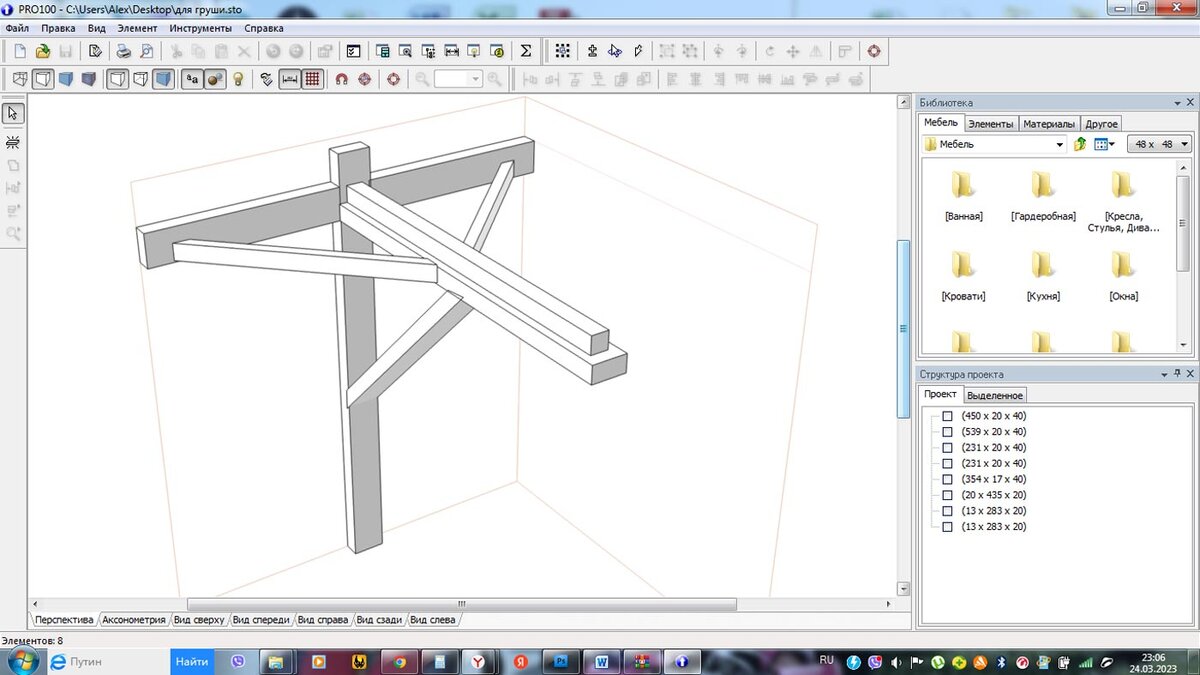This screenshot has height=675, width=1200.
Task: Toggle the outlined cube edges button
Action: coord(117,79)
